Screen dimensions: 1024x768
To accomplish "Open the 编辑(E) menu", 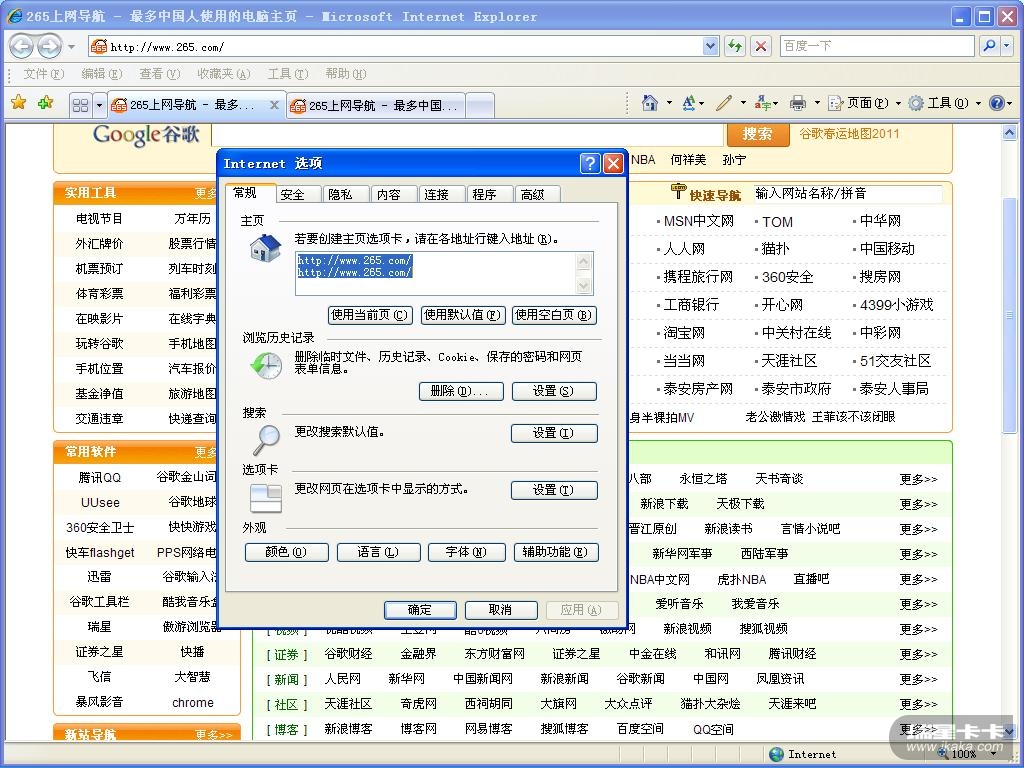I will pos(101,74).
